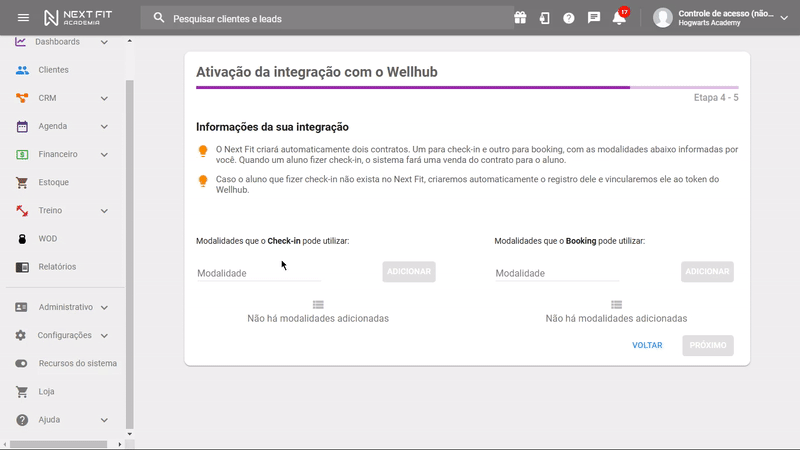800x450 pixels.
Task: Click the Loja shopping cart icon
Action: pyautogui.click(x=21, y=391)
